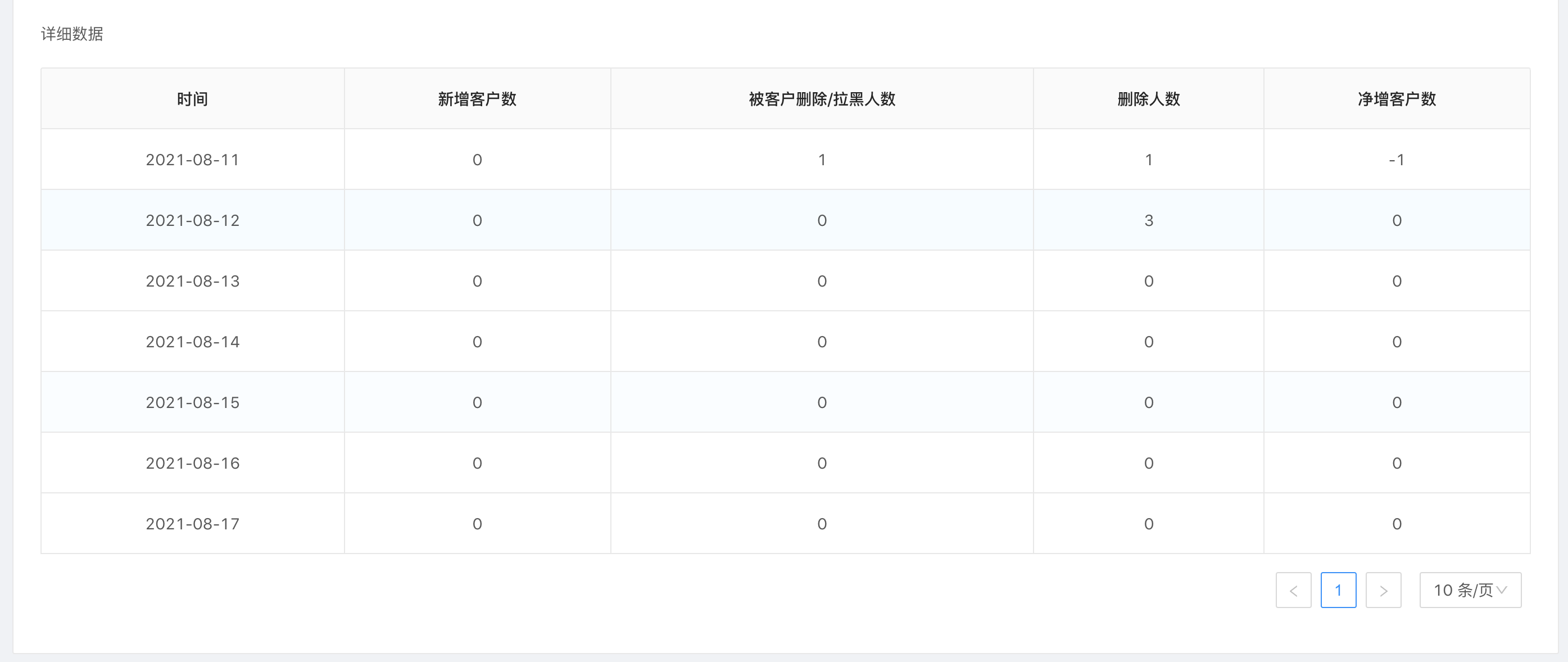
Task: Click the 净增客户数 column header
Action: click(x=1397, y=99)
